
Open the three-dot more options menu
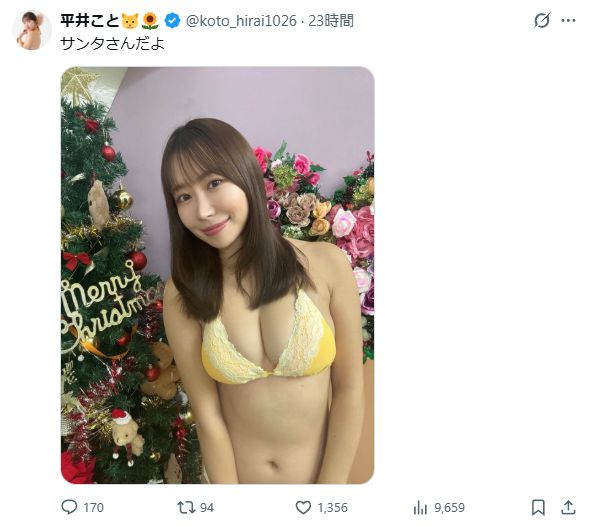568,20
